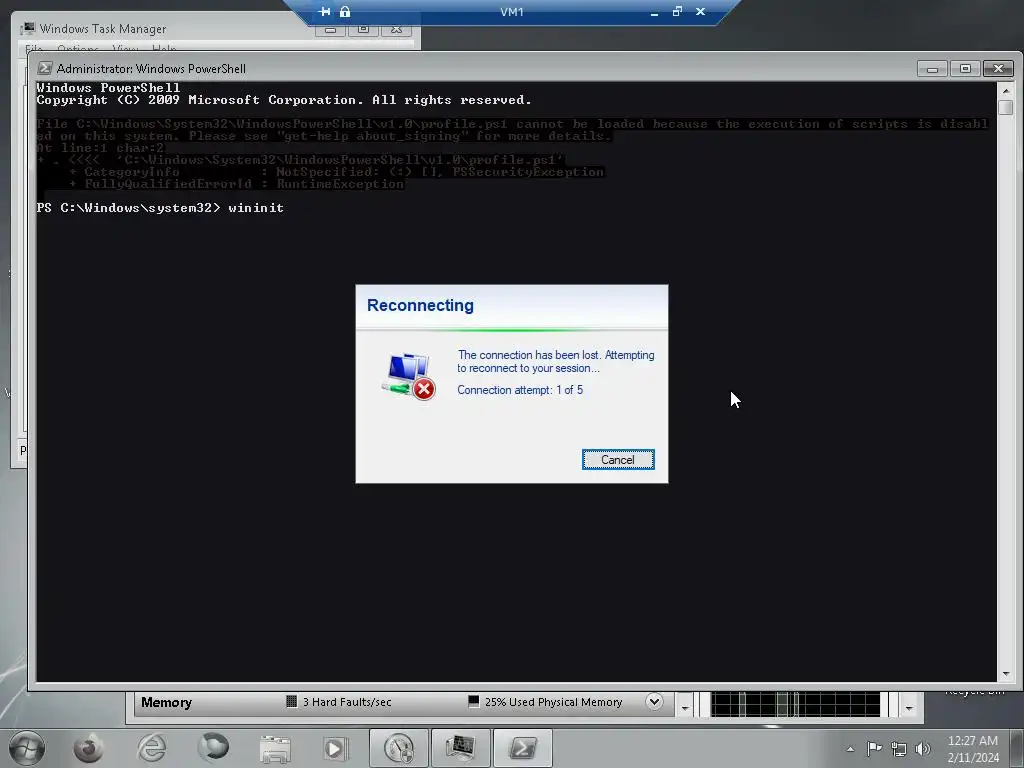
Task: Switch to the Resource Monitor taskbar button
Action: pyautogui.click(x=399, y=748)
